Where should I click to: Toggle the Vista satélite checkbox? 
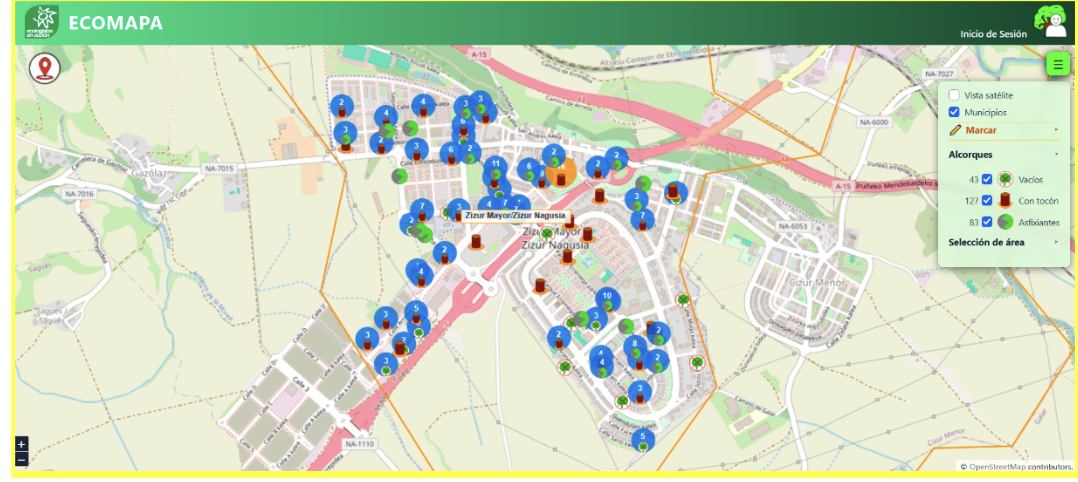(954, 95)
